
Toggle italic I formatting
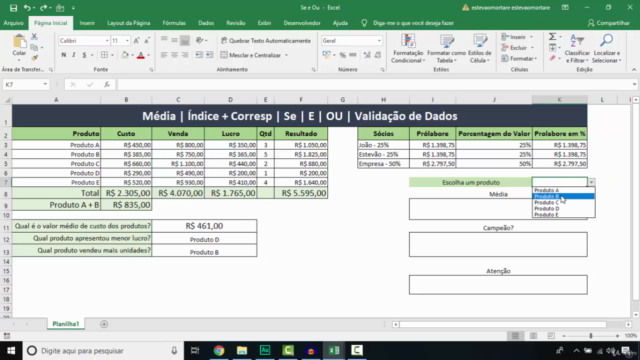pos(74,55)
